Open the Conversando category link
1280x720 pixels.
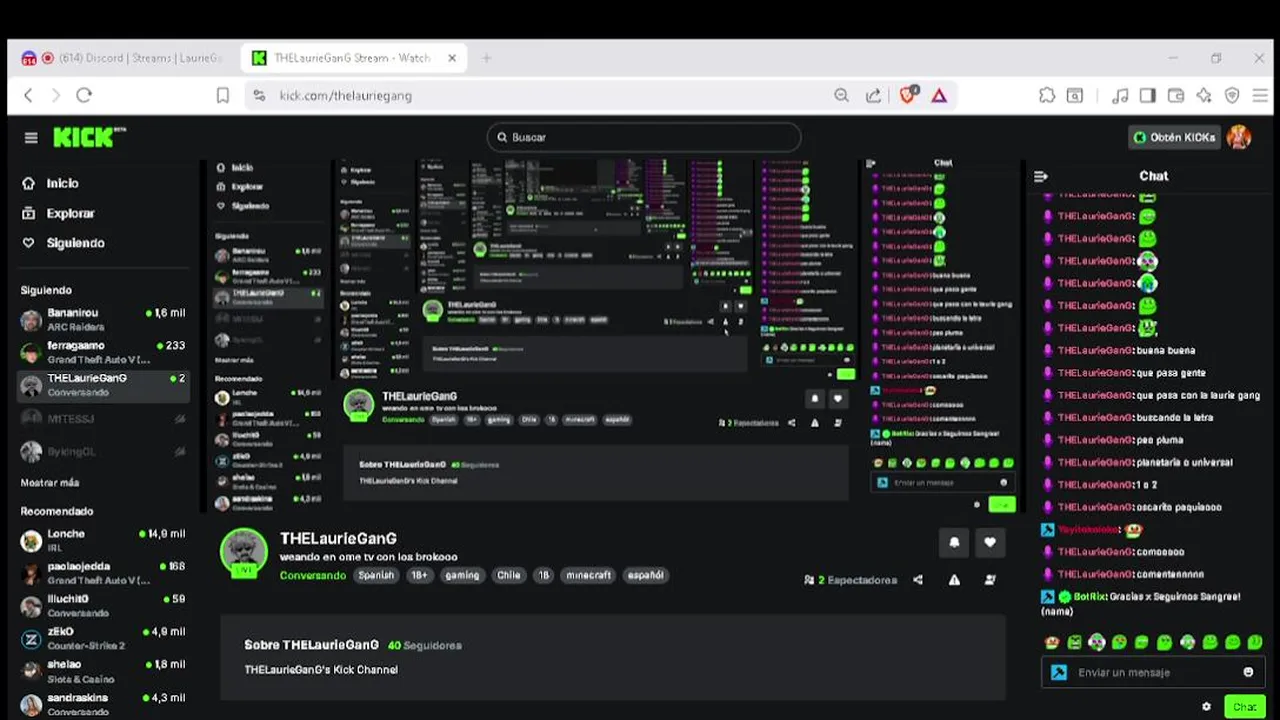[x=313, y=575]
